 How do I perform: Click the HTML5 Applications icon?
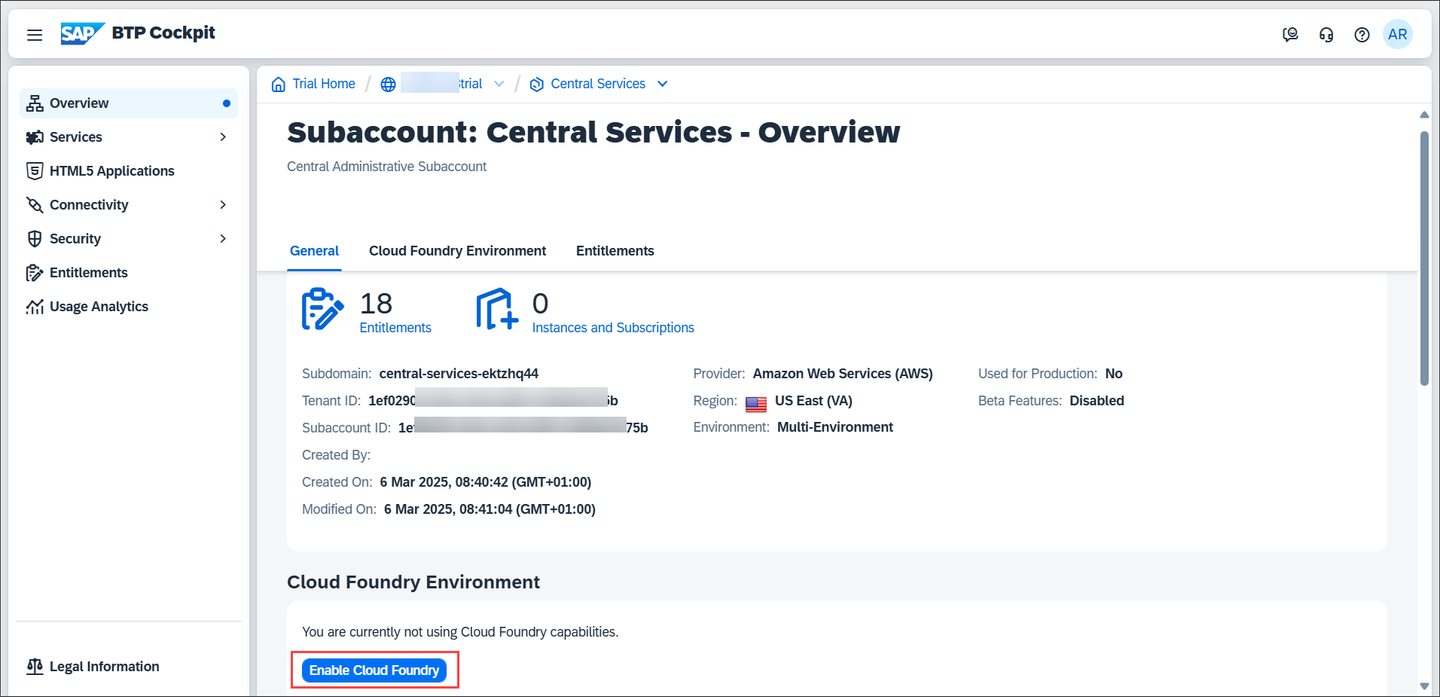click(35, 171)
